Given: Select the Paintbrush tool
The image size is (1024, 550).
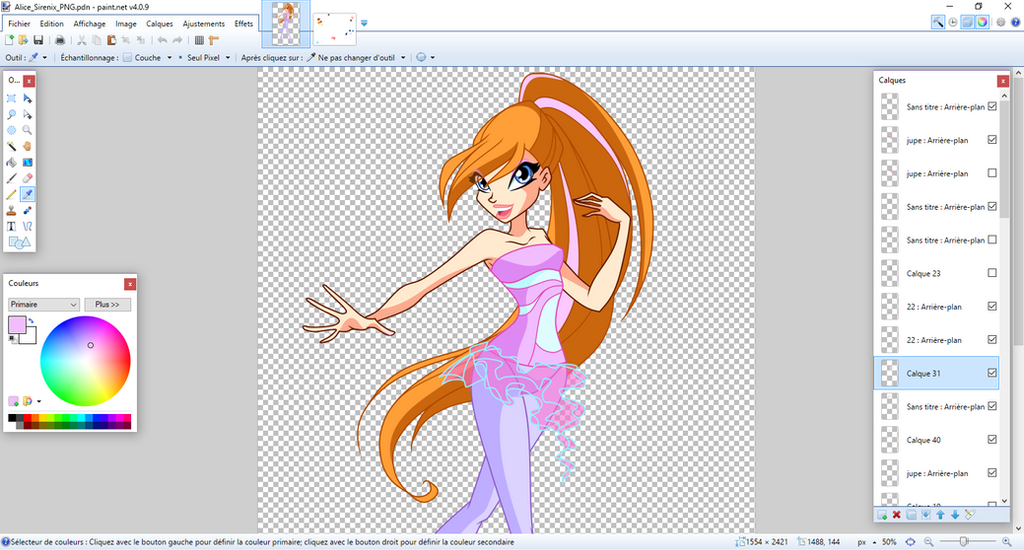Looking at the screenshot, I should pyautogui.click(x=11, y=178).
